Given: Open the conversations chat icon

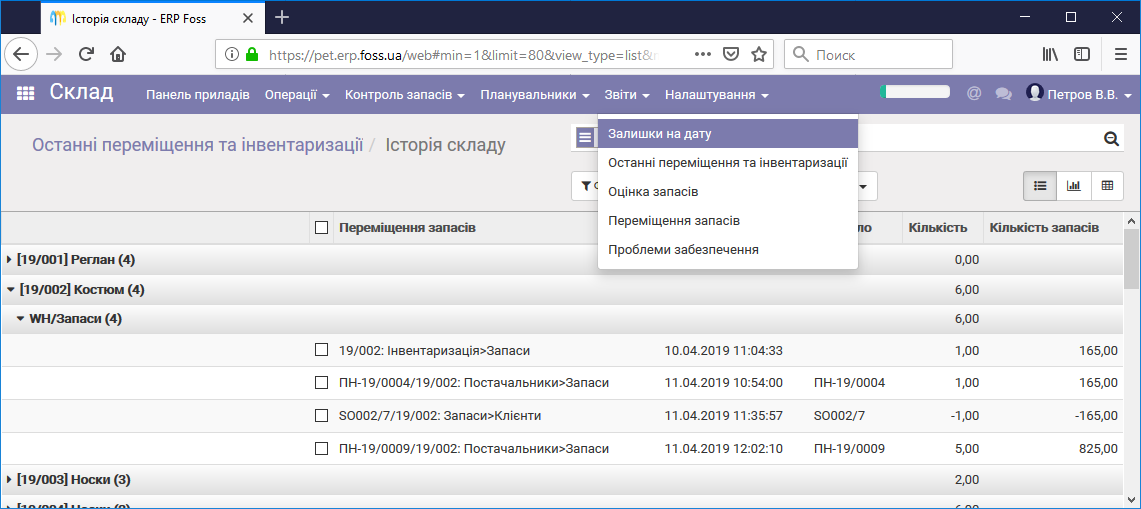Looking at the screenshot, I should click(x=1003, y=94).
